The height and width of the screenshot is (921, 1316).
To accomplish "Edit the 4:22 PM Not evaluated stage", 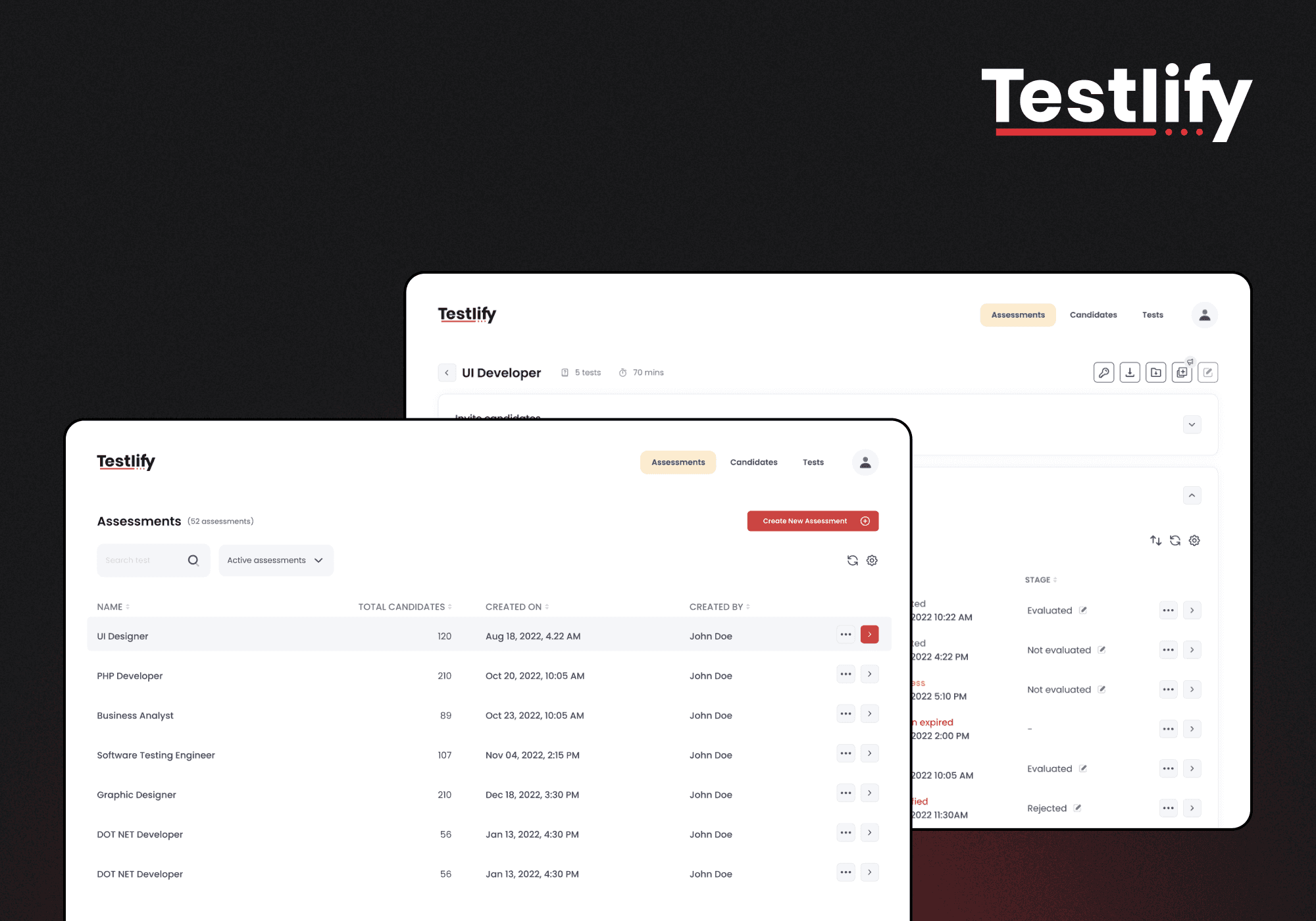I will point(1101,649).
